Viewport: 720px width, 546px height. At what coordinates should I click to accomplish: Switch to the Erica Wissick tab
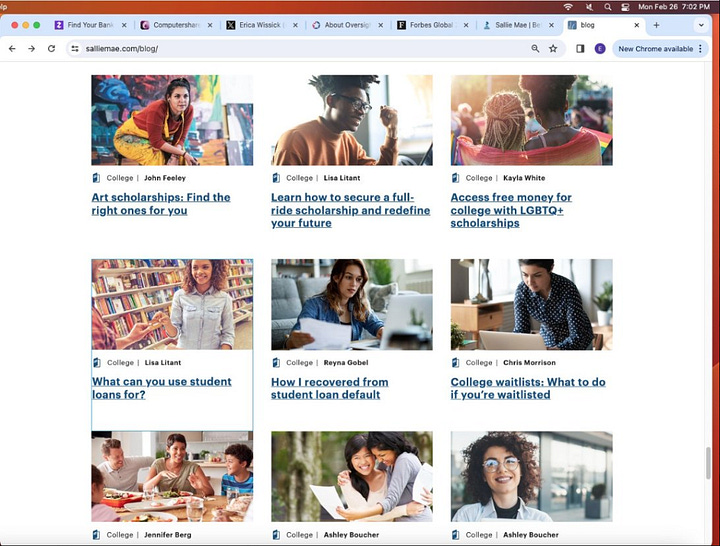click(261, 25)
